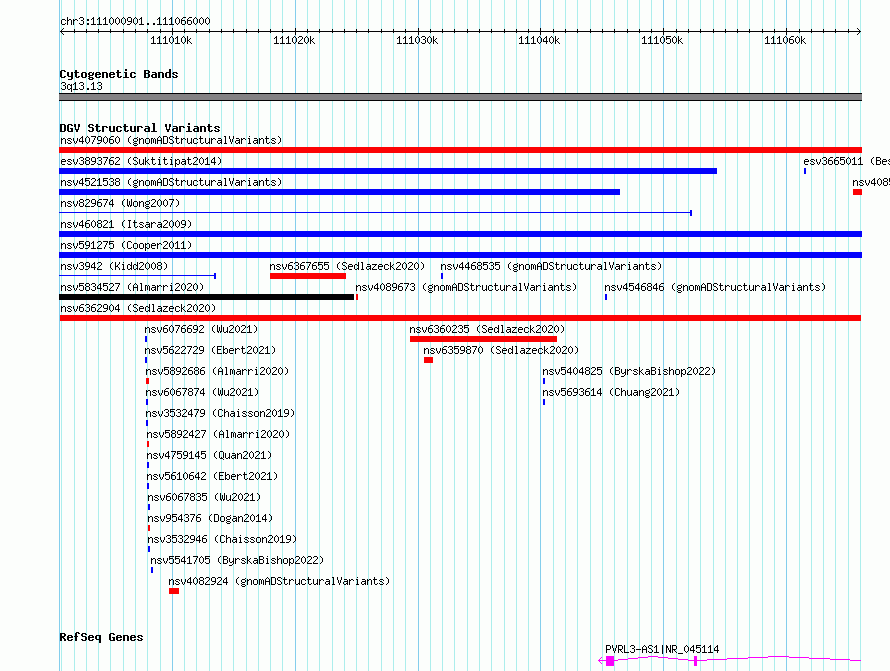Click the nsv3942 (Kidd2008) label
Screen dimensions: 890x671
(114, 266)
